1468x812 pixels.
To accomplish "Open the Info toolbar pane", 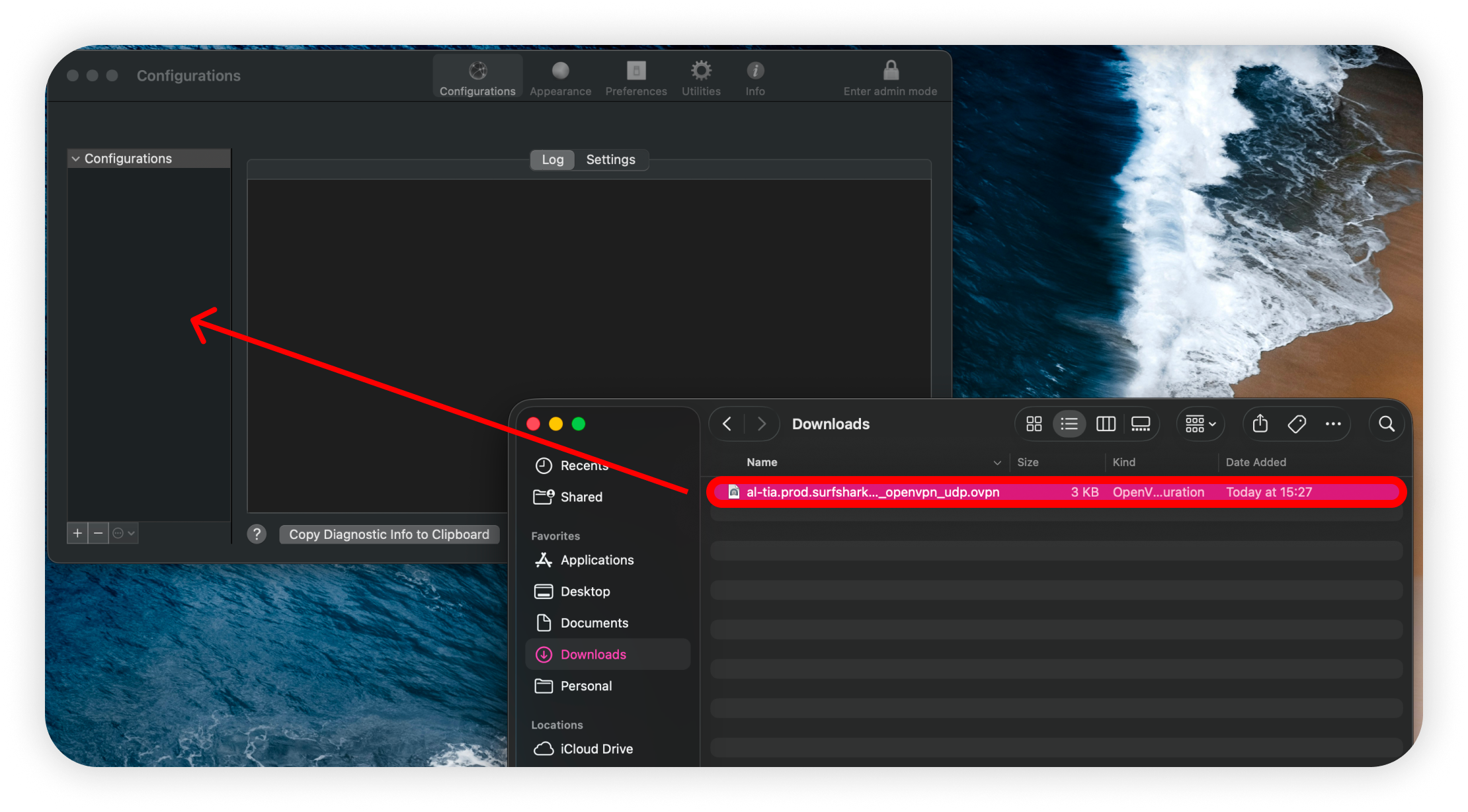I will (755, 78).
